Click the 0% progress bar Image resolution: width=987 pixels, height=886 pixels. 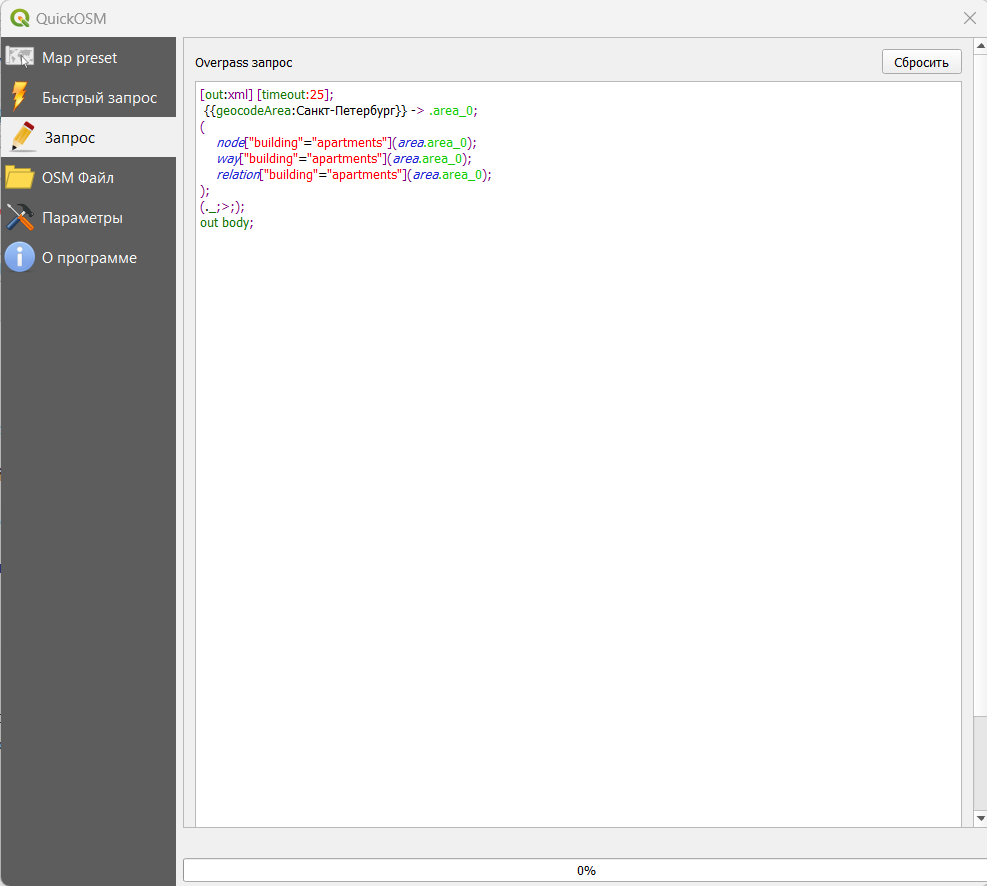[585, 870]
